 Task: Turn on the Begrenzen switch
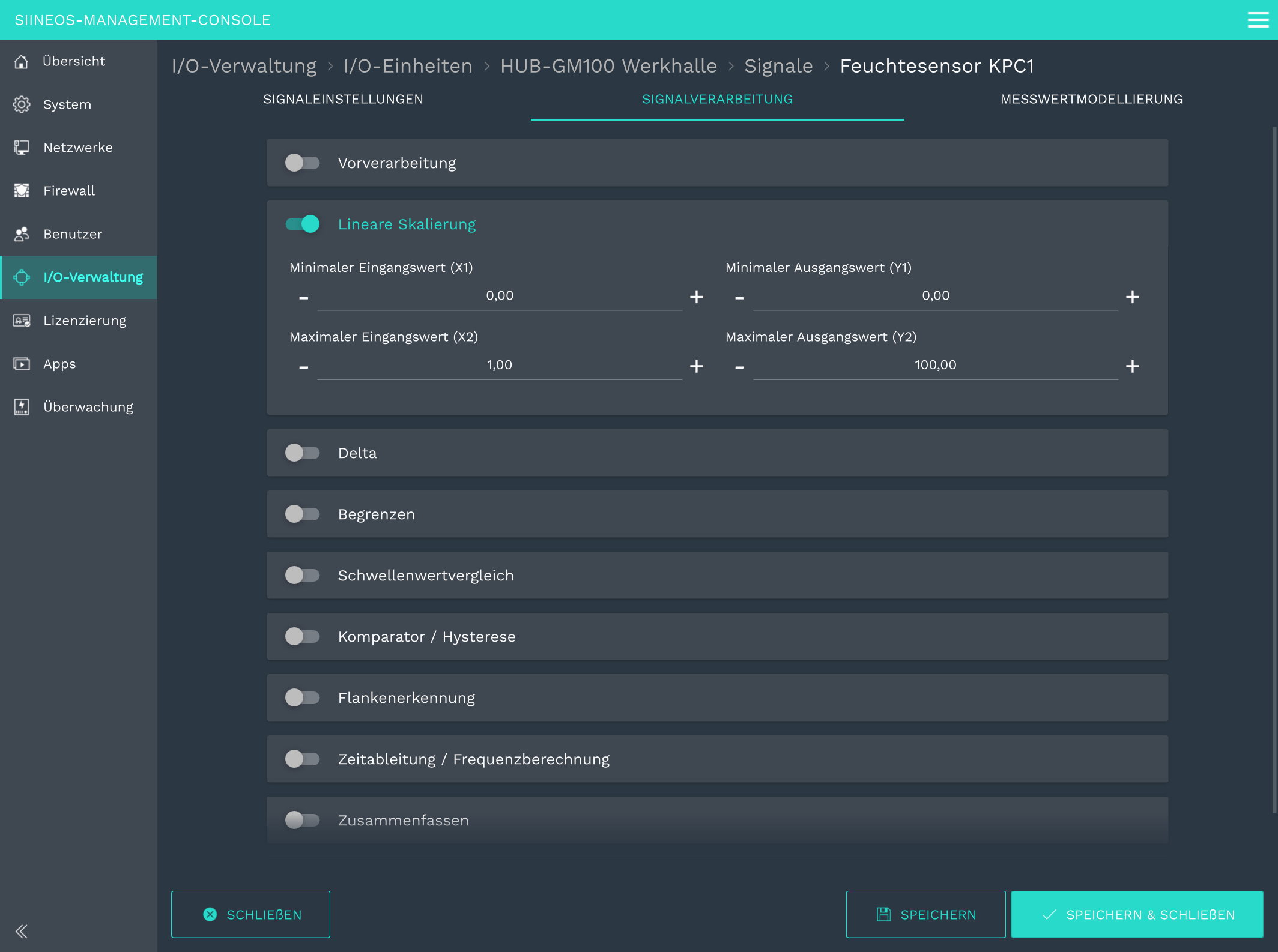click(303, 514)
